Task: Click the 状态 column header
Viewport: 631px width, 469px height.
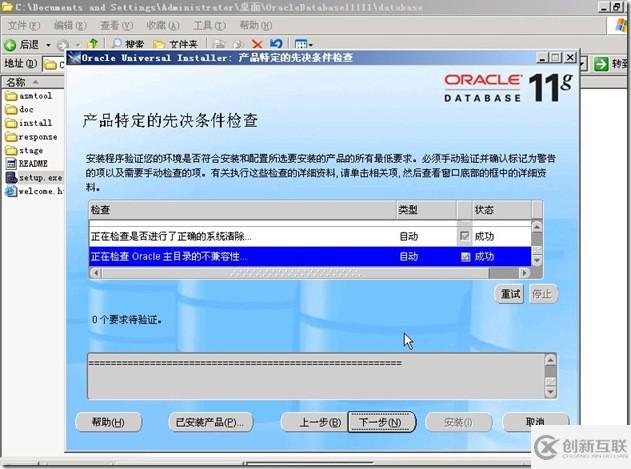Action: (x=502, y=210)
